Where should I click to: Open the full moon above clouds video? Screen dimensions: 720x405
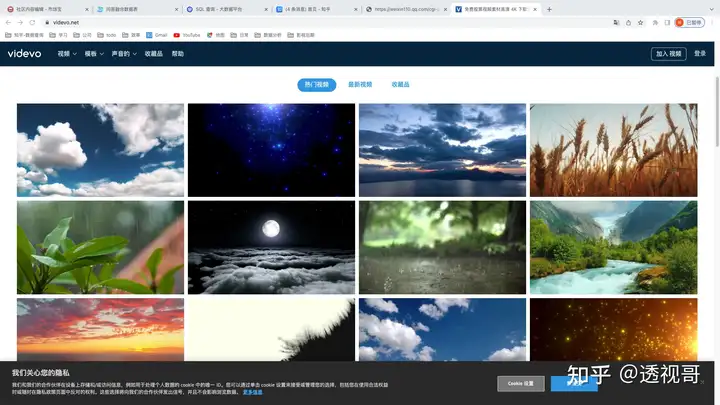pyautogui.click(x=271, y=248)
